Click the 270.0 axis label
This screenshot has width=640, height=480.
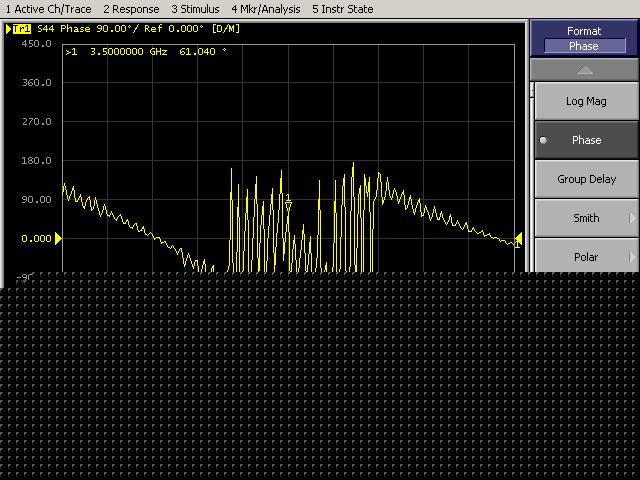click(x=36, y=122)
